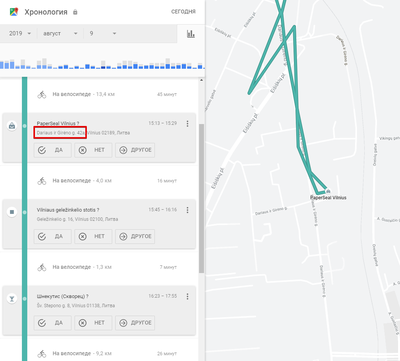
Task: Click time range 15:45 – 16:16
Action: [163, 210]
